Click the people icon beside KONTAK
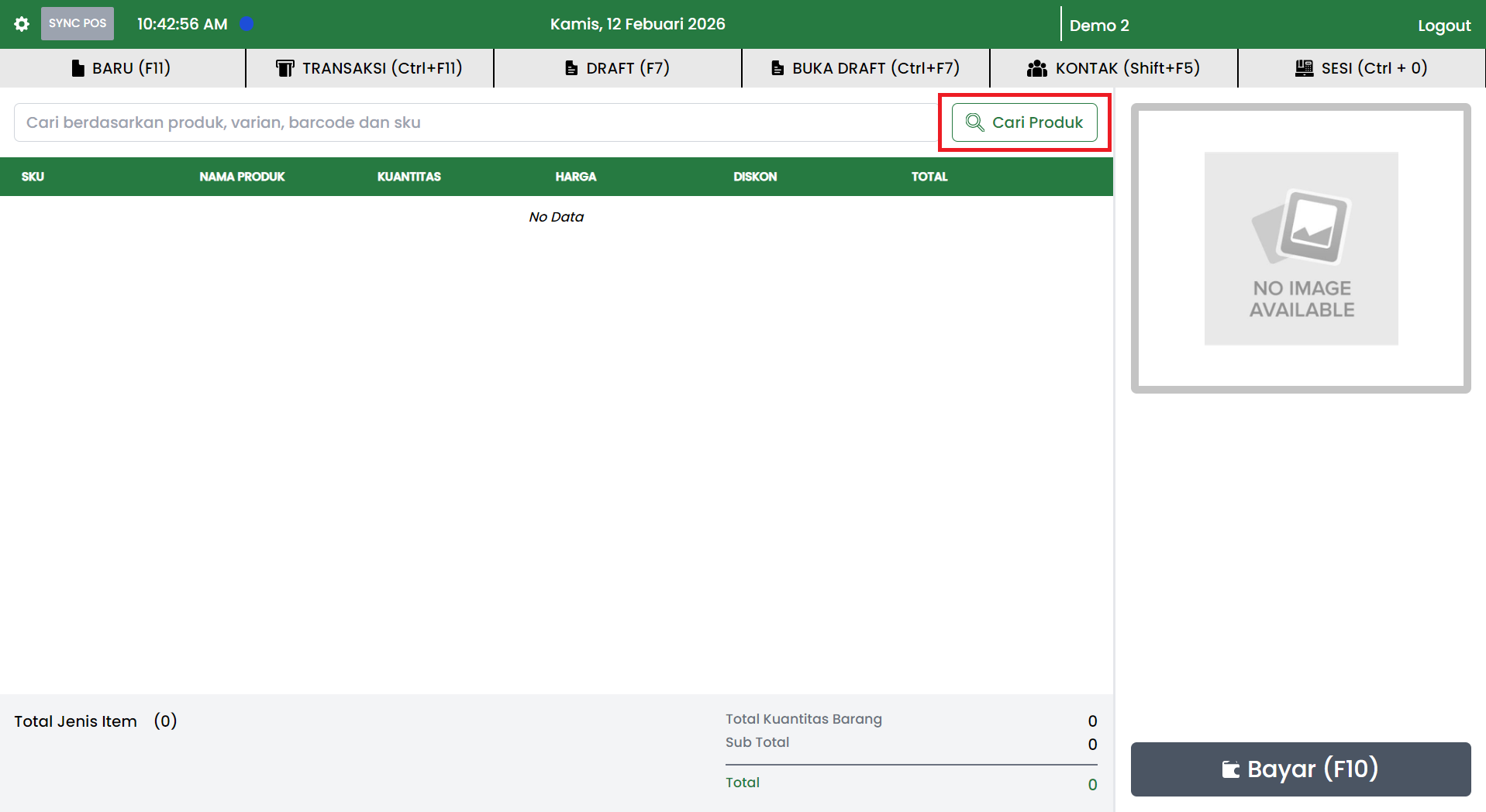Viewport: 1486px width, 812px height. tap(1036, 68)
